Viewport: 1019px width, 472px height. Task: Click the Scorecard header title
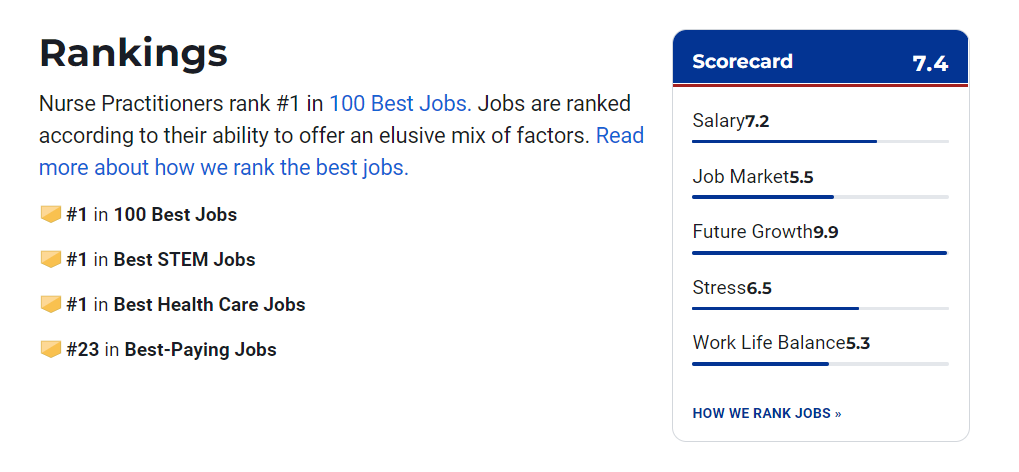742,61
